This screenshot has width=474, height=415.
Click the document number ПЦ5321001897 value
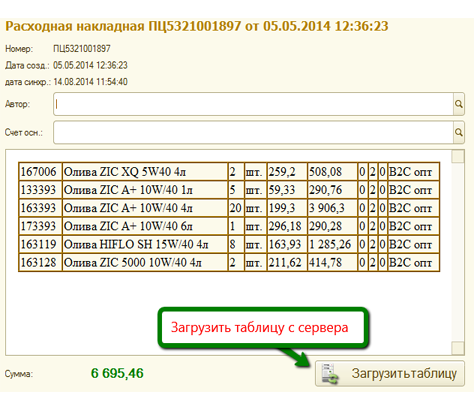coord(82,49)
